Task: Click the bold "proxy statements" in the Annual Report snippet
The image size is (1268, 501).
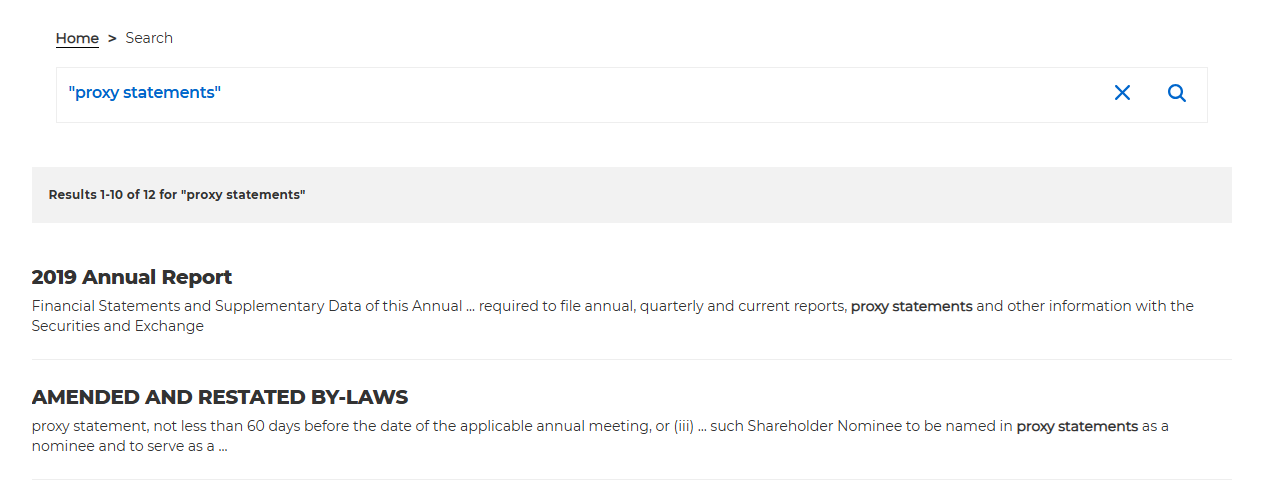Action: 911,306
